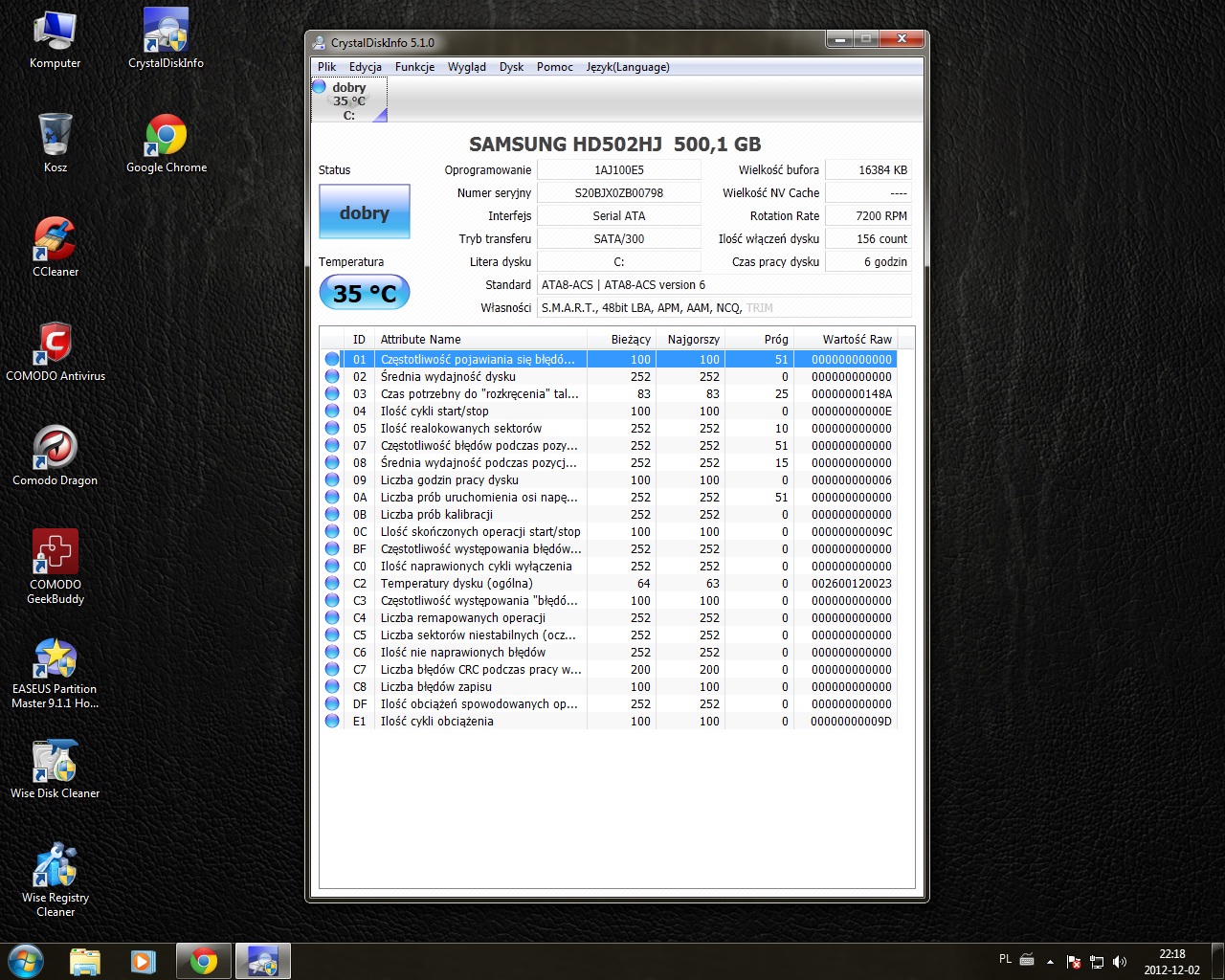Select row 'Ilość cykli obciążenia'
The height and width of the screenshot is (980, 1225).
(x=610, y=721)
